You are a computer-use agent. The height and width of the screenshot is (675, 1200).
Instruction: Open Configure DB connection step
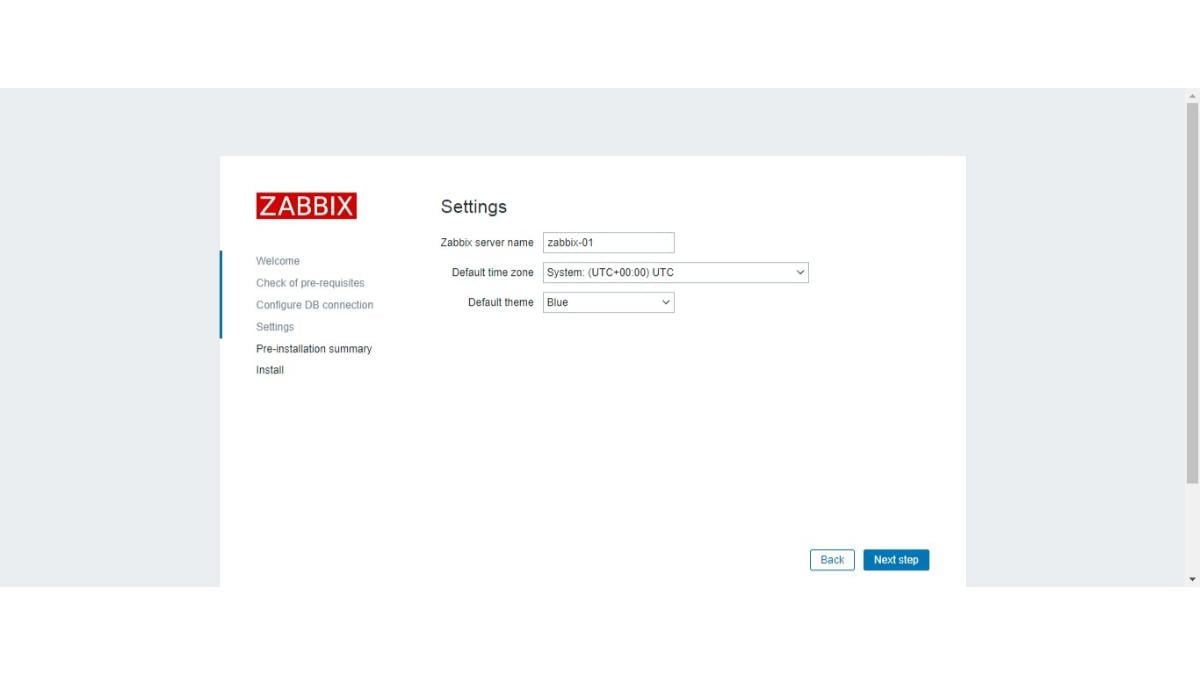coord(314,304)
